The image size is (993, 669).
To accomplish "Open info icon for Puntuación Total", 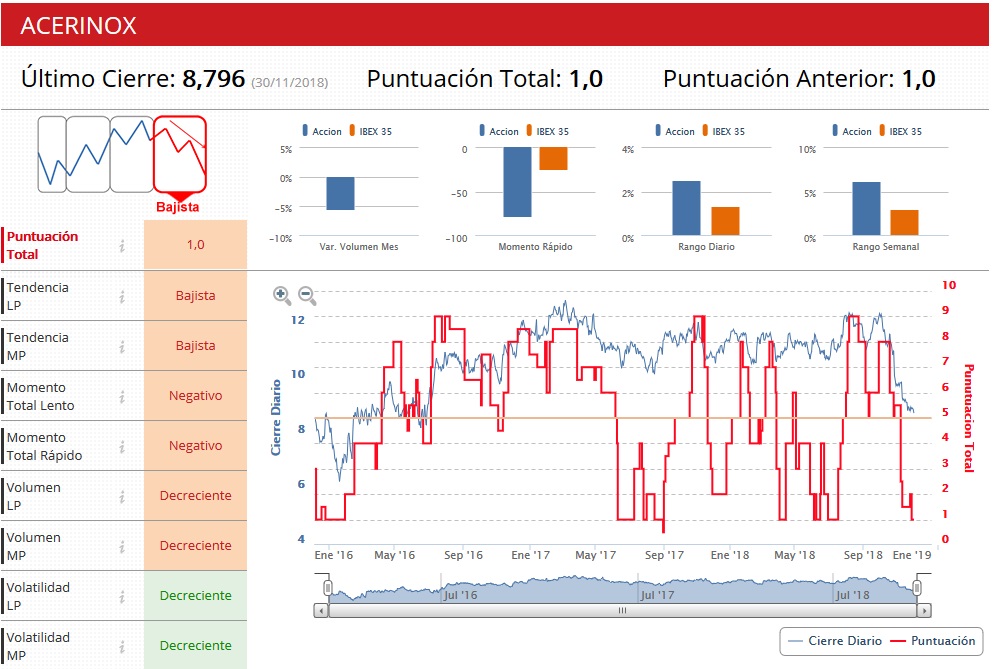I will tap(122, 245).
